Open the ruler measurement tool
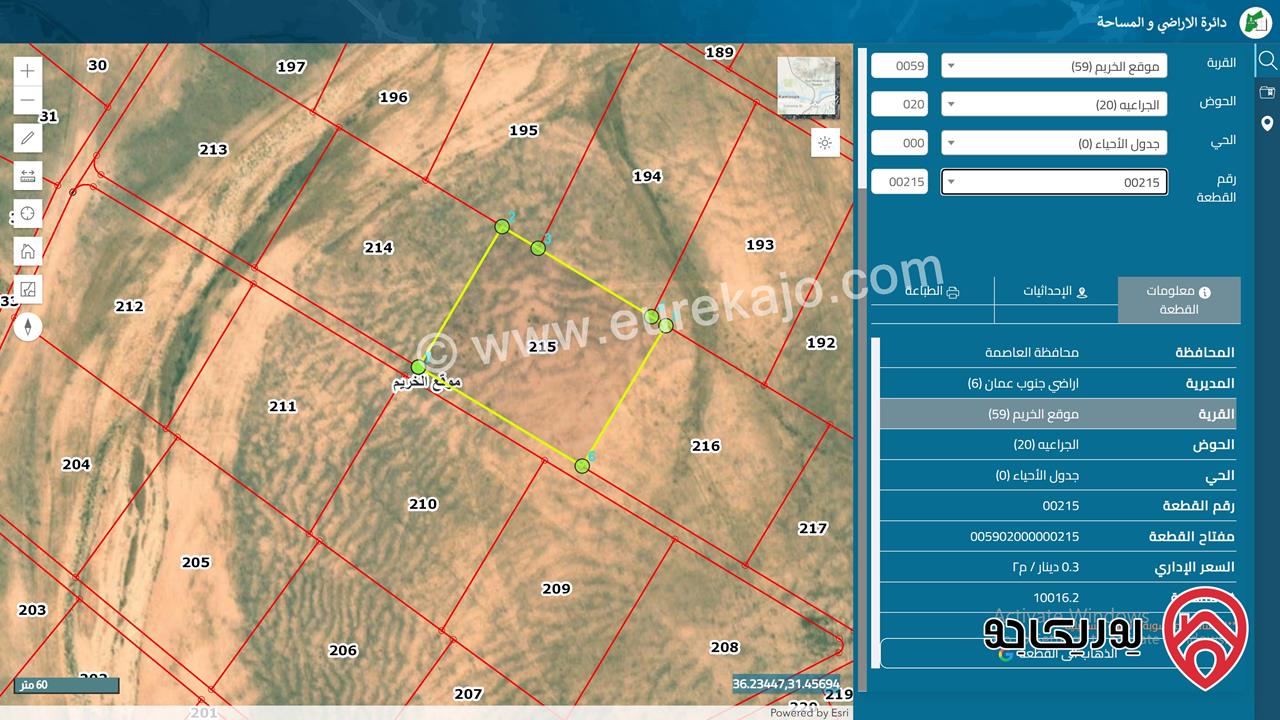 point(28,176)
